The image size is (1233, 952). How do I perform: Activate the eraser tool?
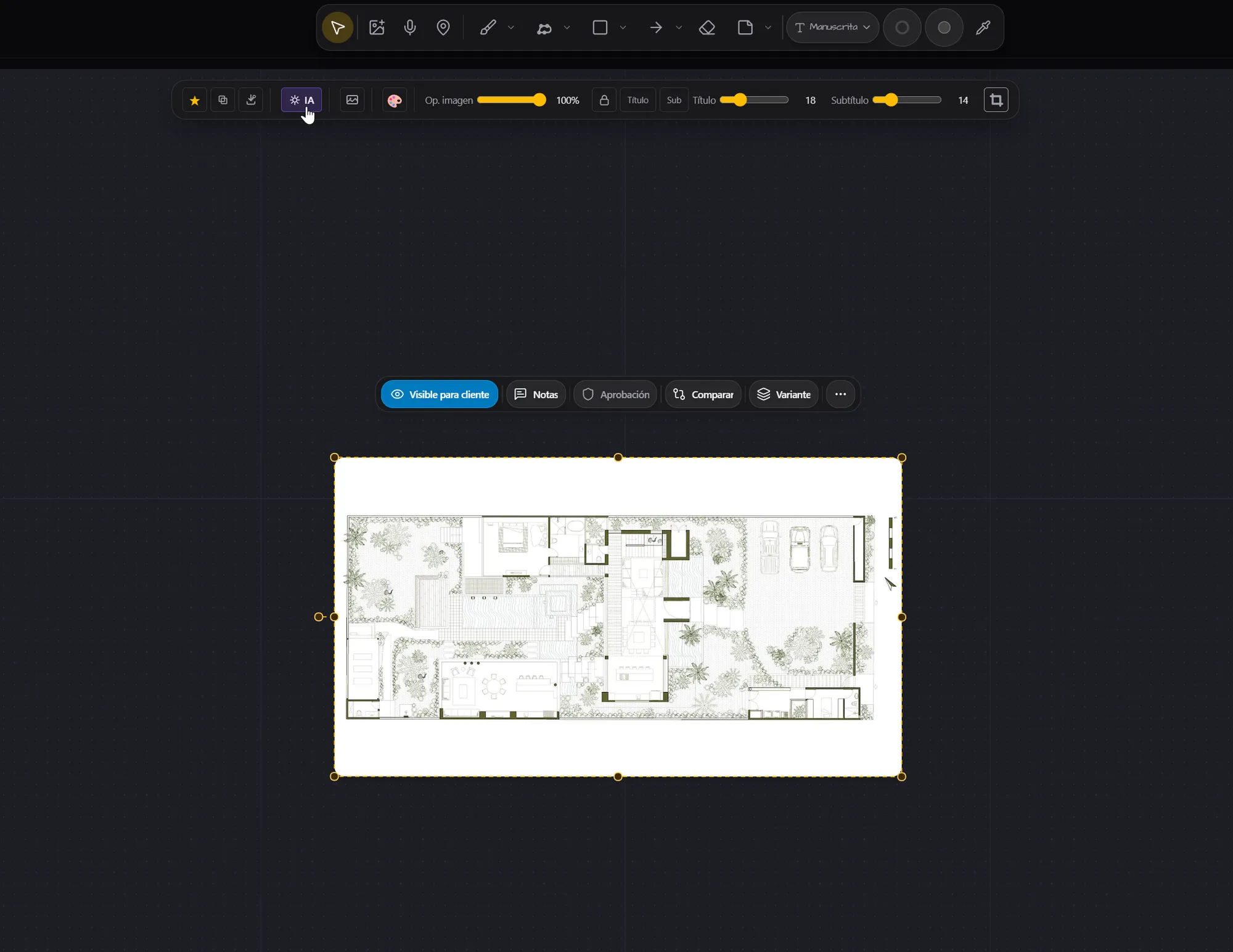point(707,28)
